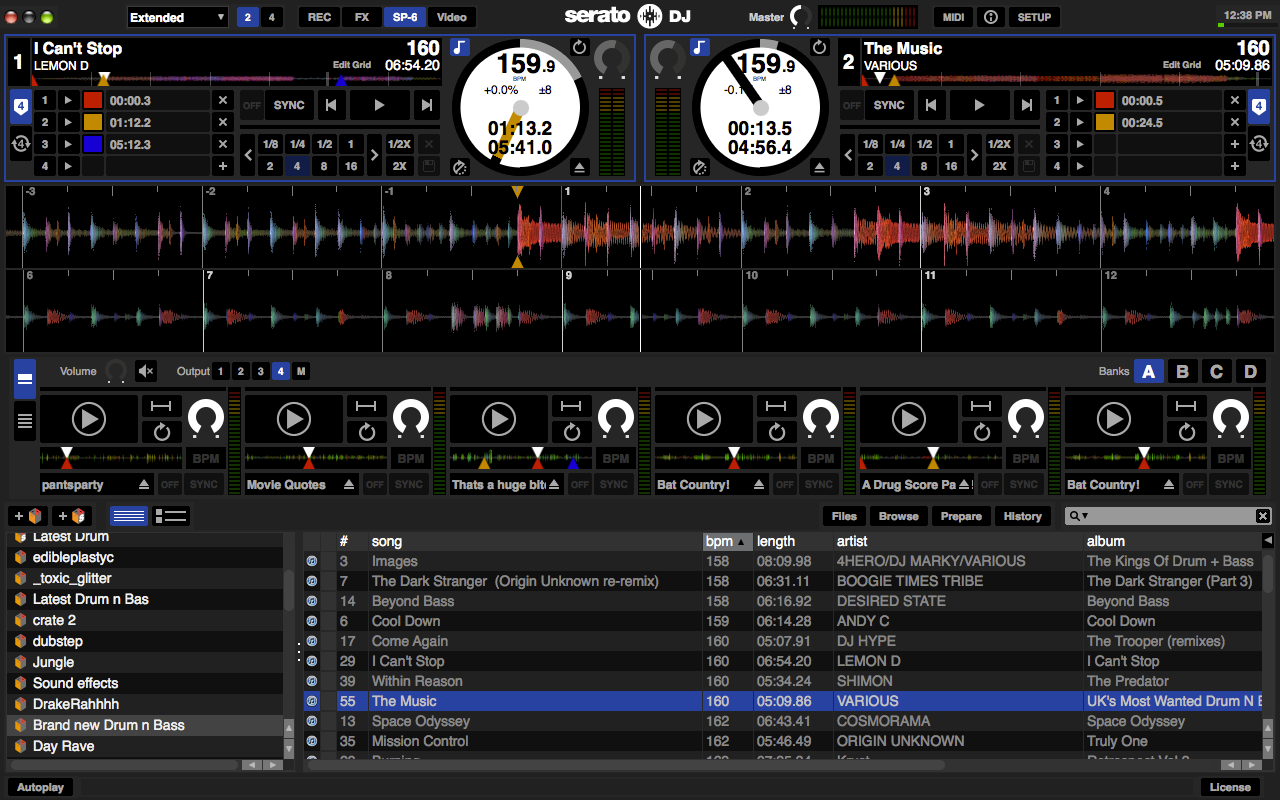Image resolution: width=1280 pixels, height=800 pixels.
Task: Open search field filter dropdown
Action: click(x=1079, y=516)
